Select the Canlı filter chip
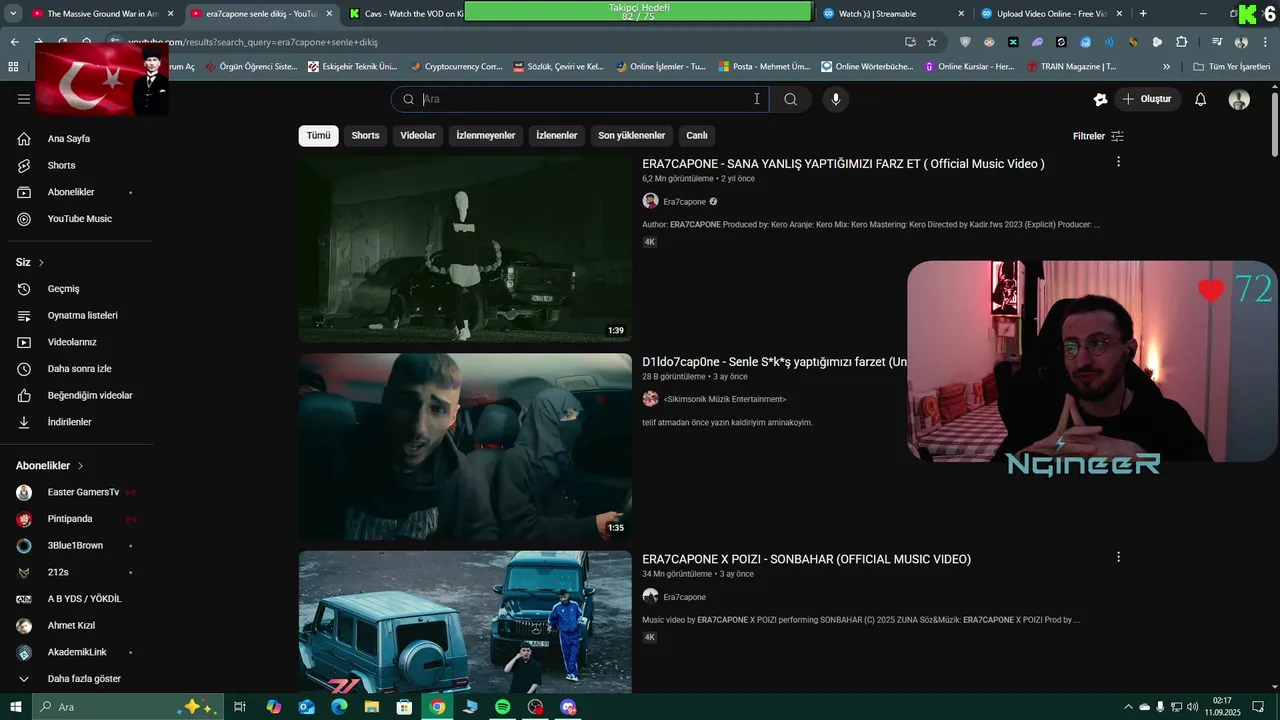Screen dimensions: 1280x720 (x=697, y=136)
